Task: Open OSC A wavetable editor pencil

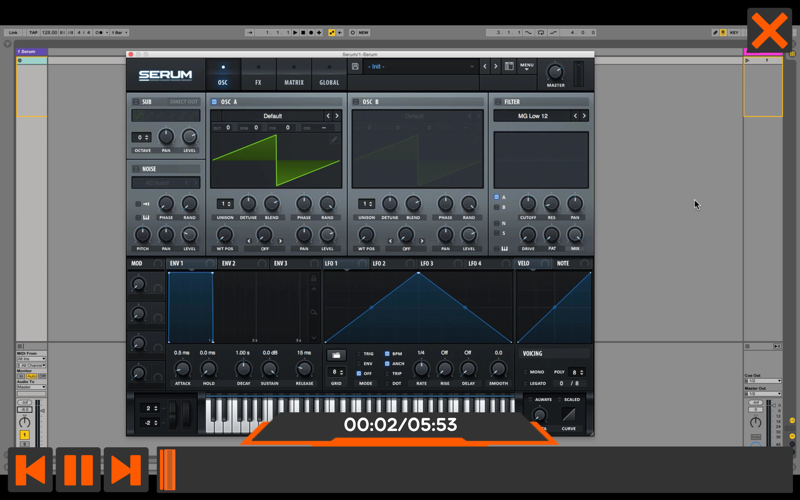Action: pos(334,139)
